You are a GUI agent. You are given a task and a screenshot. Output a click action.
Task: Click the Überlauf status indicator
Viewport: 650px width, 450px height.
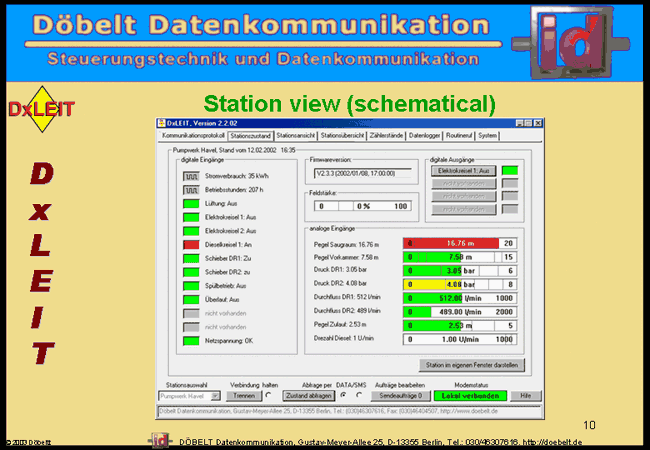tap(191, 300)
